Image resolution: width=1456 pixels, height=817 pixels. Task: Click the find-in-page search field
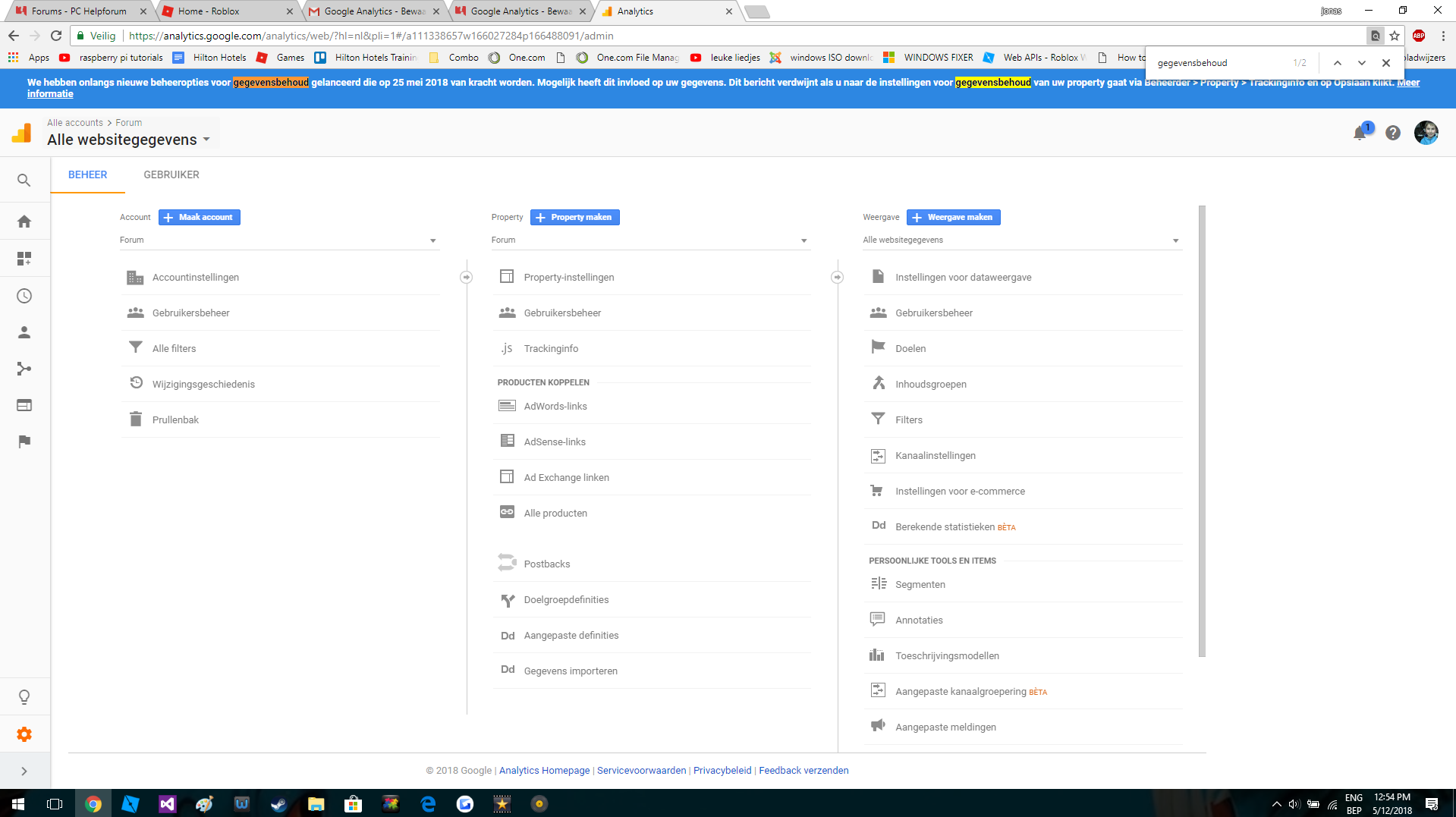pyautogui.click(x=1221, y=63)
